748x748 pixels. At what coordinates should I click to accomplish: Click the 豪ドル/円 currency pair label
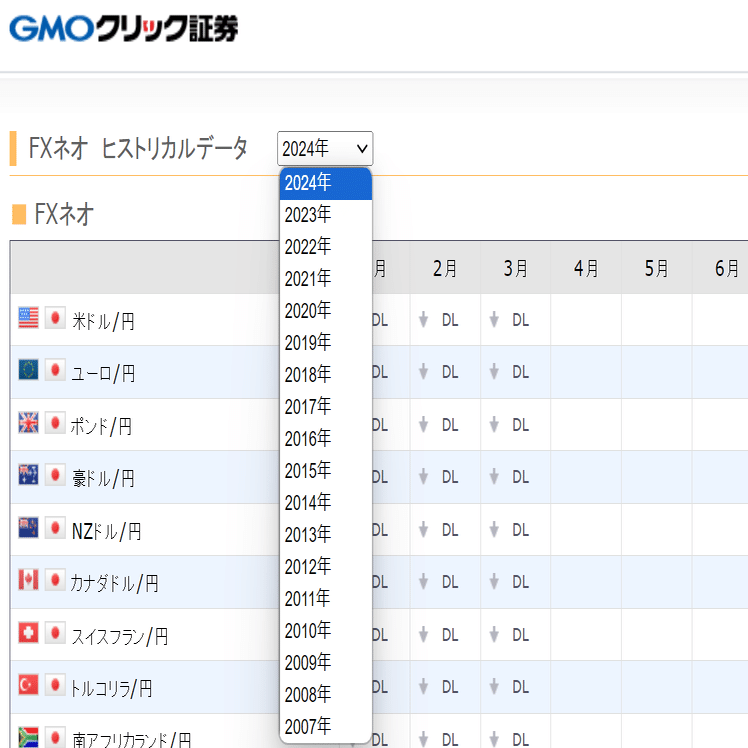[103, 478]
